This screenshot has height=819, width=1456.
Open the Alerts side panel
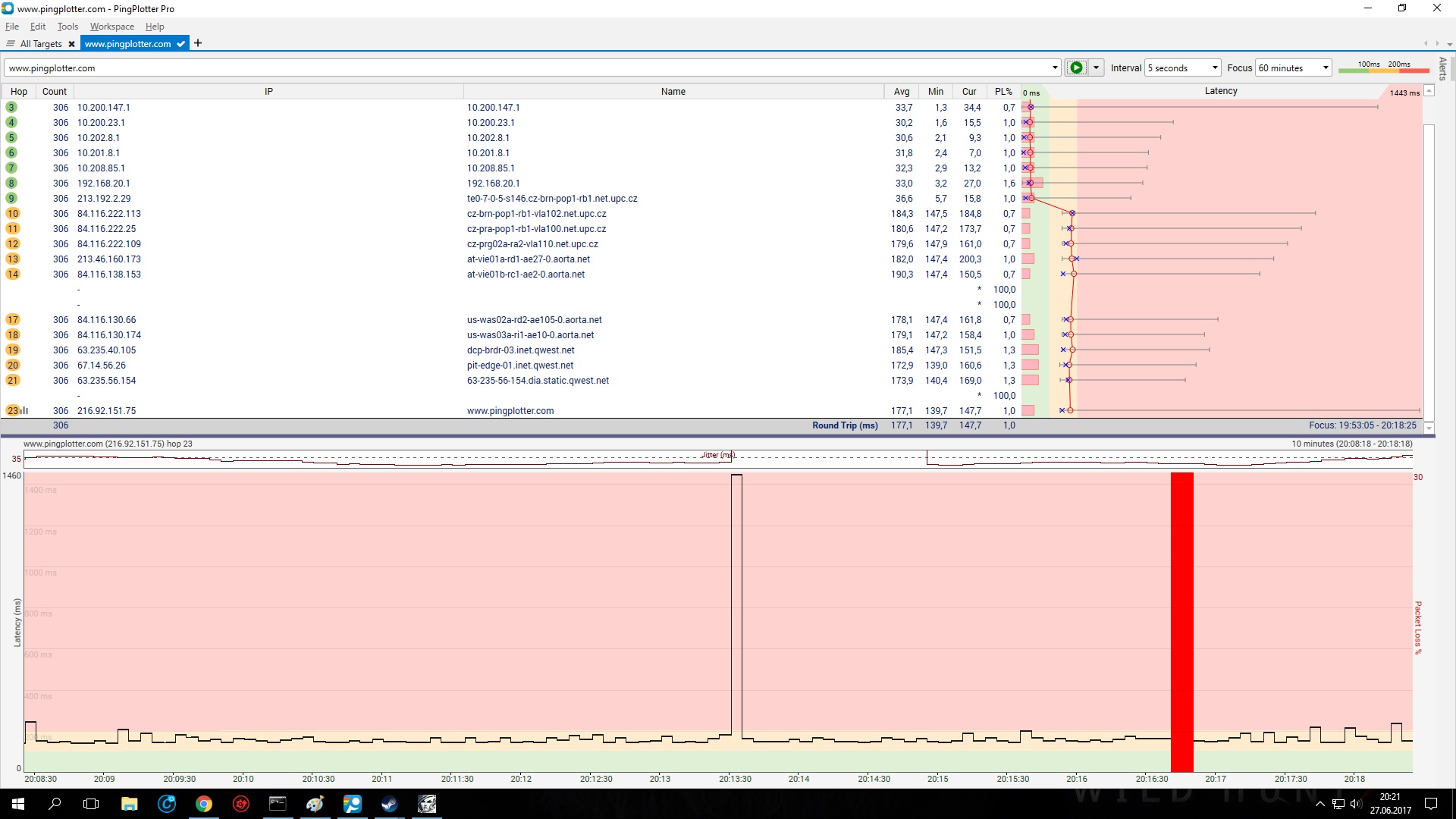pos(1442,68)
